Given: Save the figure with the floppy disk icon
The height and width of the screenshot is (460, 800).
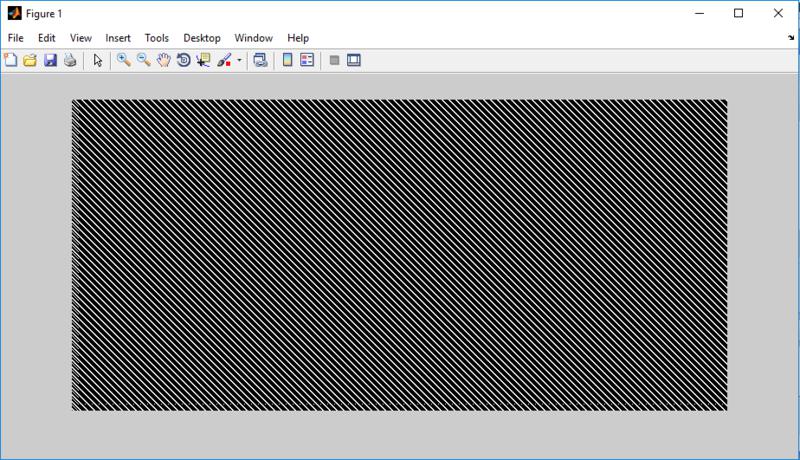Looking at the screenshot, I should (50, 60).
